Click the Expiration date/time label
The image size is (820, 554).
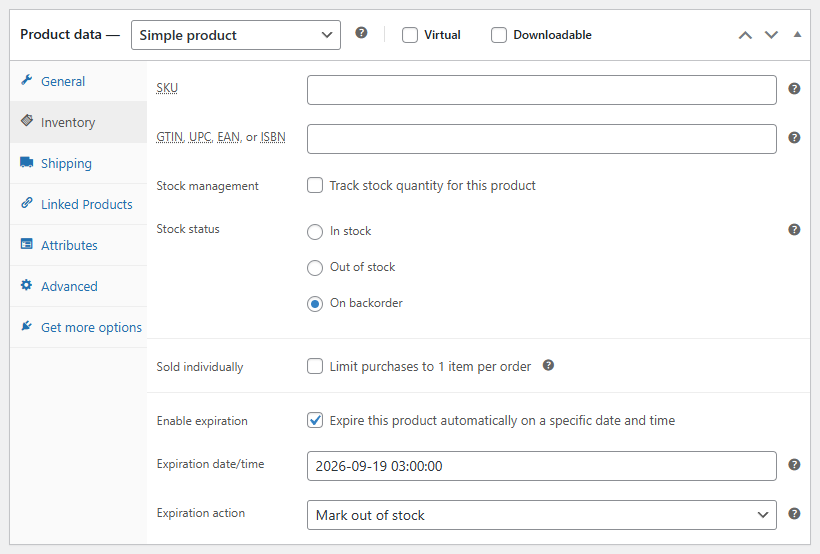coord(210,464)
